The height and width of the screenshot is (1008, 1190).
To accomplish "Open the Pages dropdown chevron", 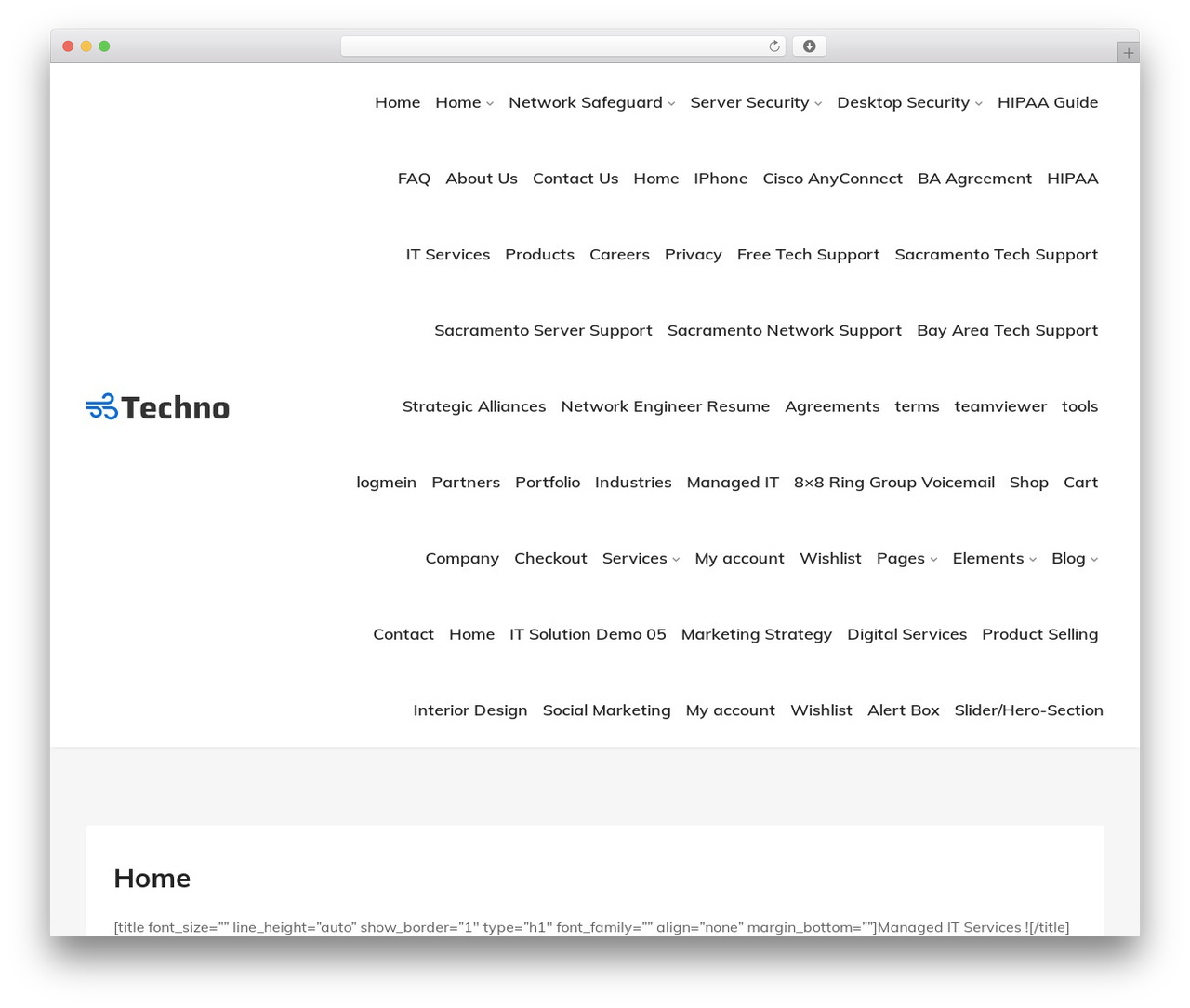I will pos(933,560).
